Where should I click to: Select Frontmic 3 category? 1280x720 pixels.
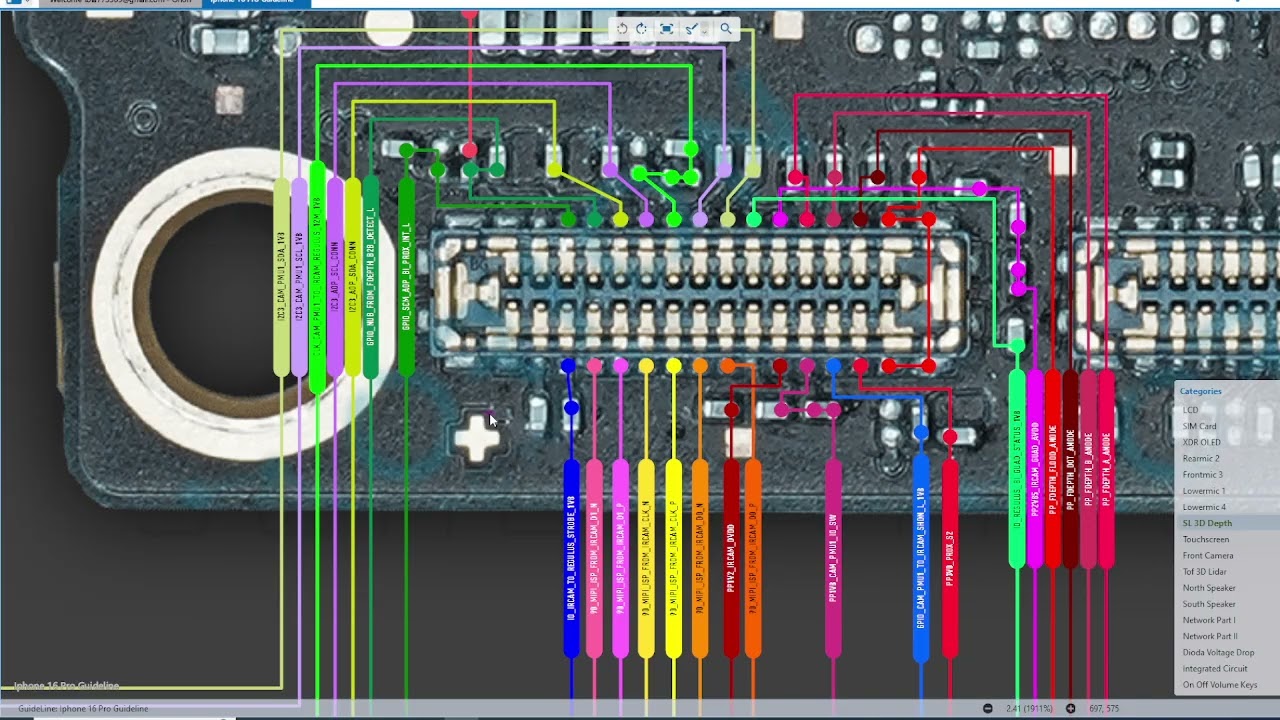(1203, 475)
